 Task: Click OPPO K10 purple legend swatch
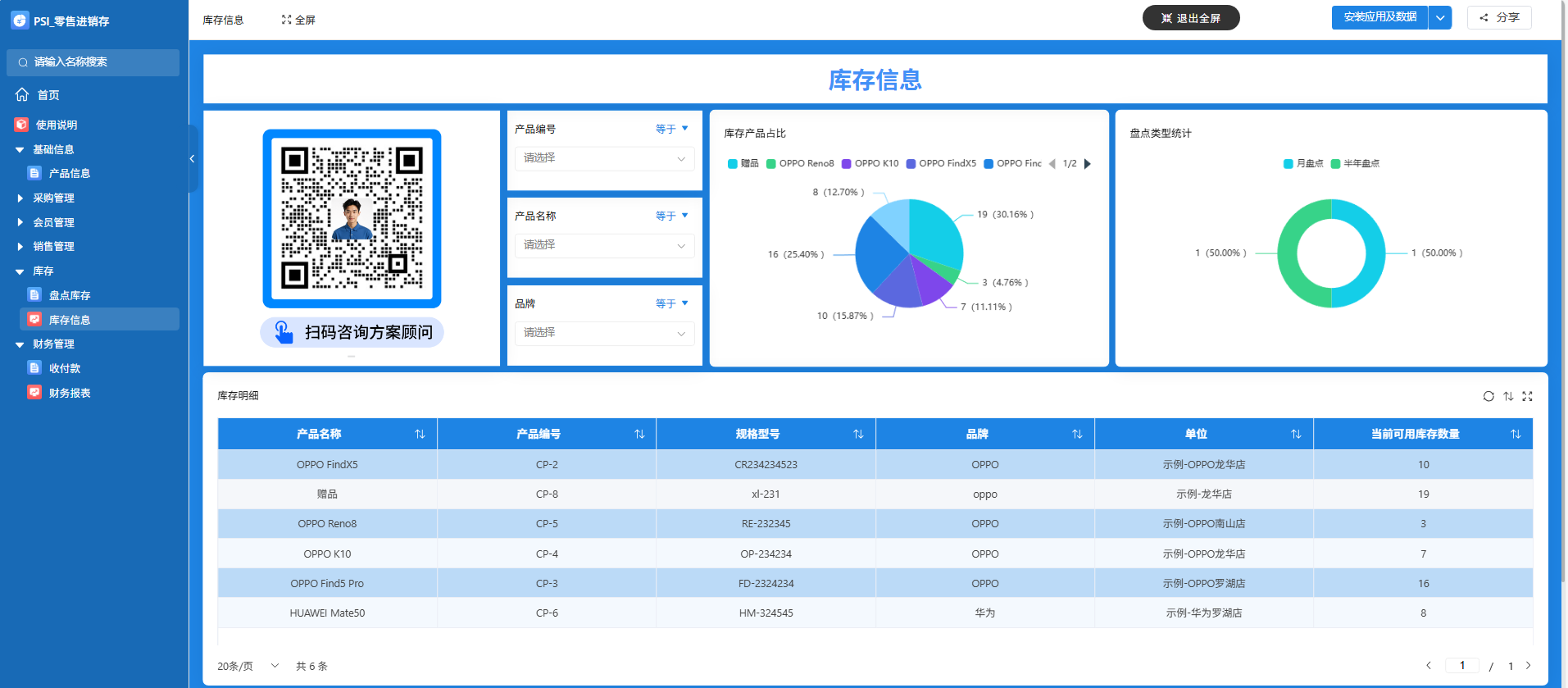[x=847, y=164]
